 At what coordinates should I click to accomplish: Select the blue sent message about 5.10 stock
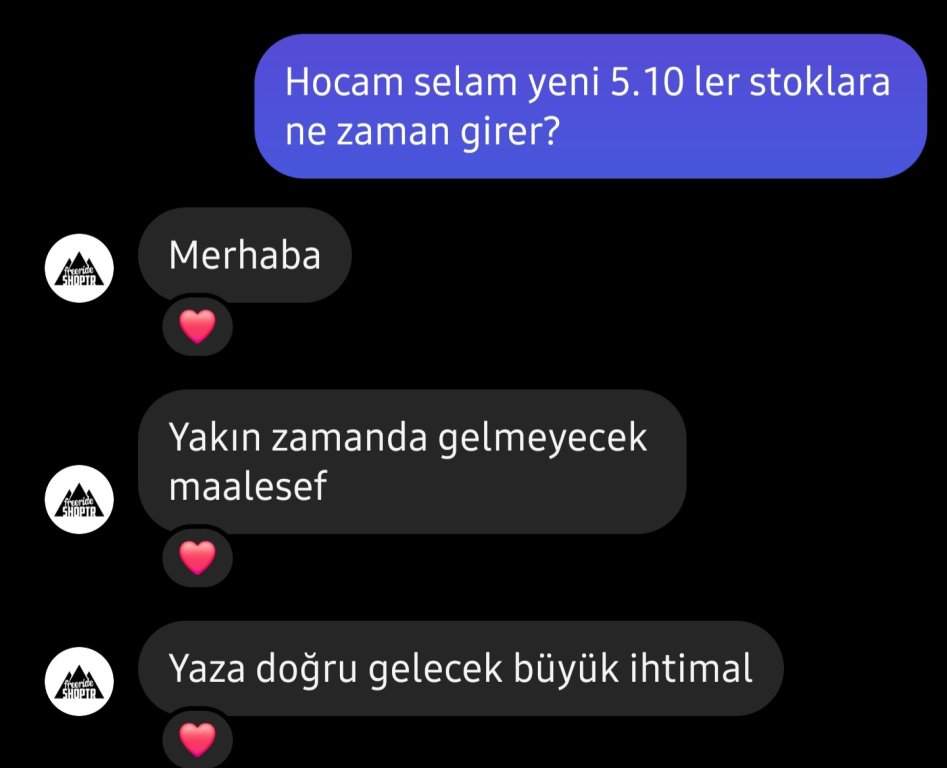coord(591,106)
